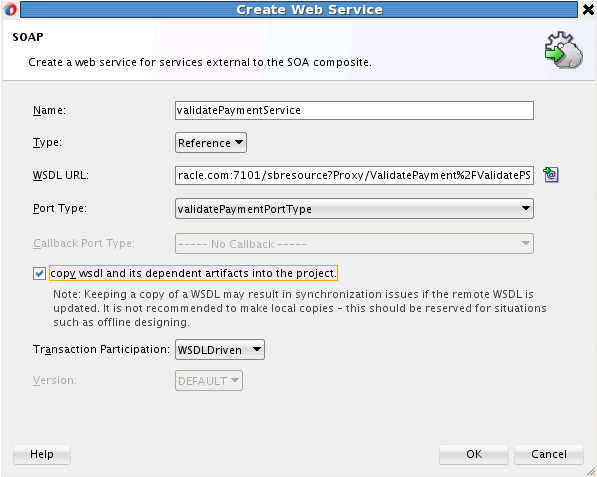Click the JDeveloper app icon in title bar
The height and width of the screenshot is (477, 597).
click(x=10, y=10)
